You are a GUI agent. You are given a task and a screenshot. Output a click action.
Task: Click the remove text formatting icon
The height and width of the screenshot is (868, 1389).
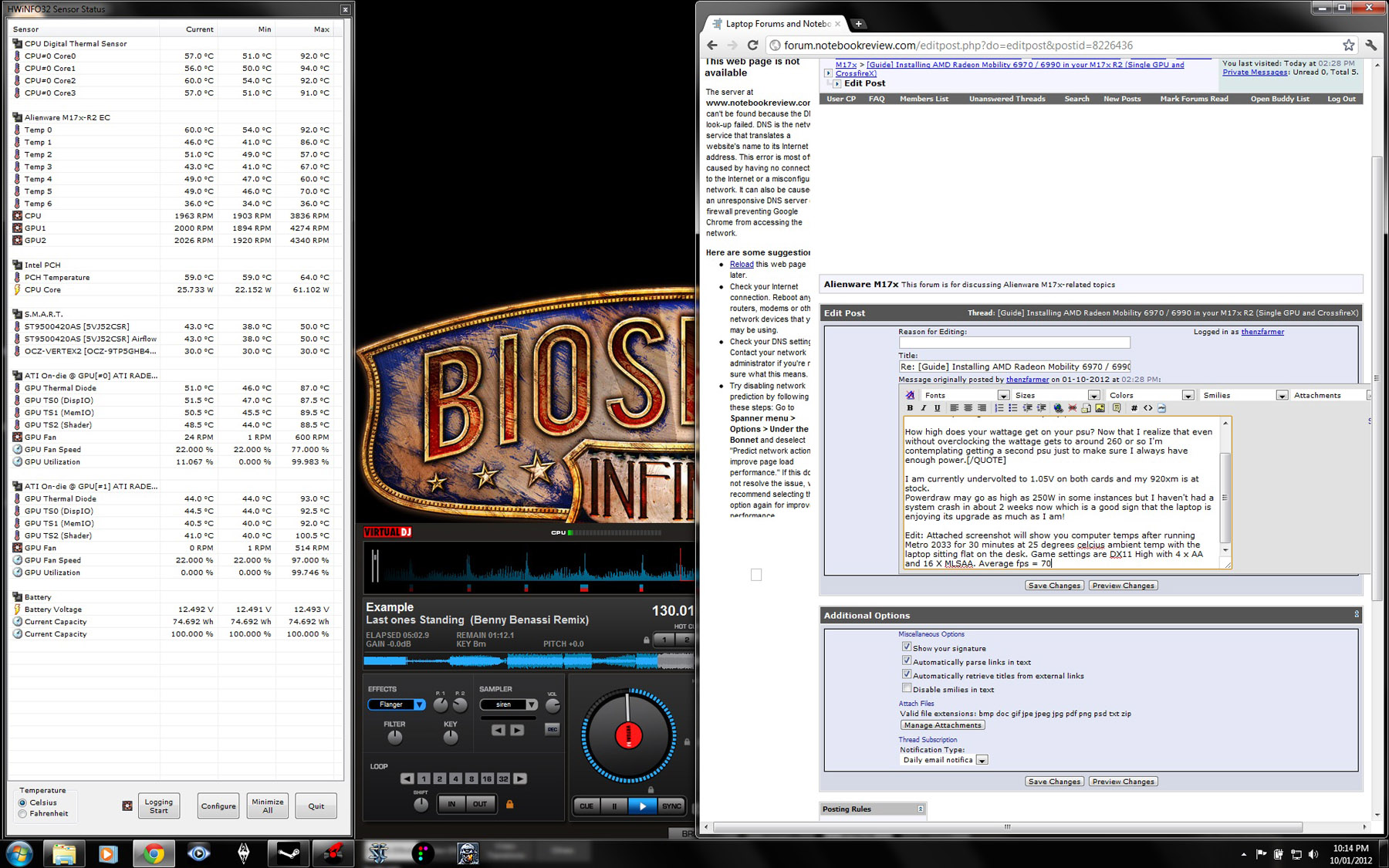tap(910, 395)
